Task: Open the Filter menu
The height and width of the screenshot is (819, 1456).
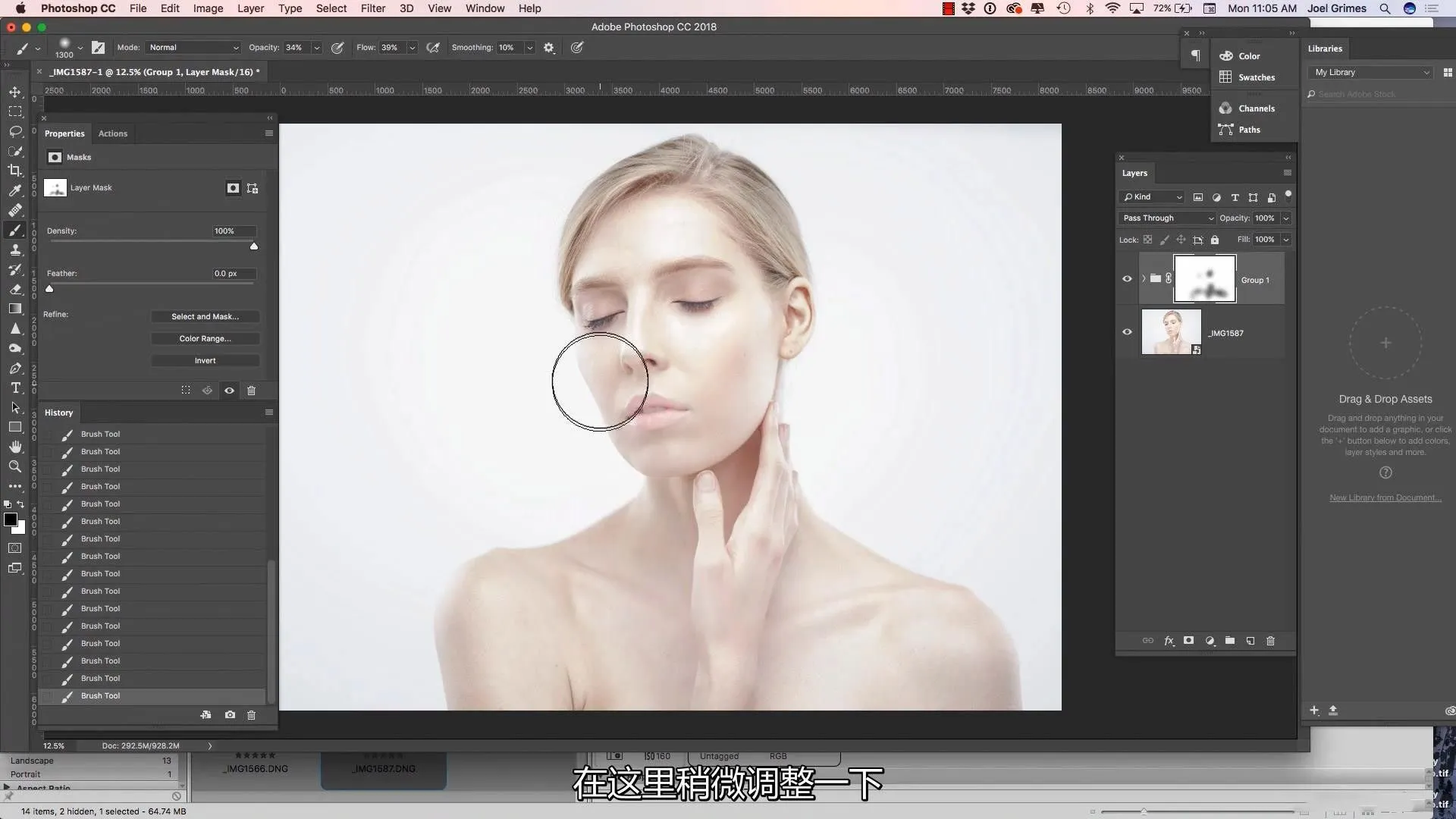Action: click(372, 8)
